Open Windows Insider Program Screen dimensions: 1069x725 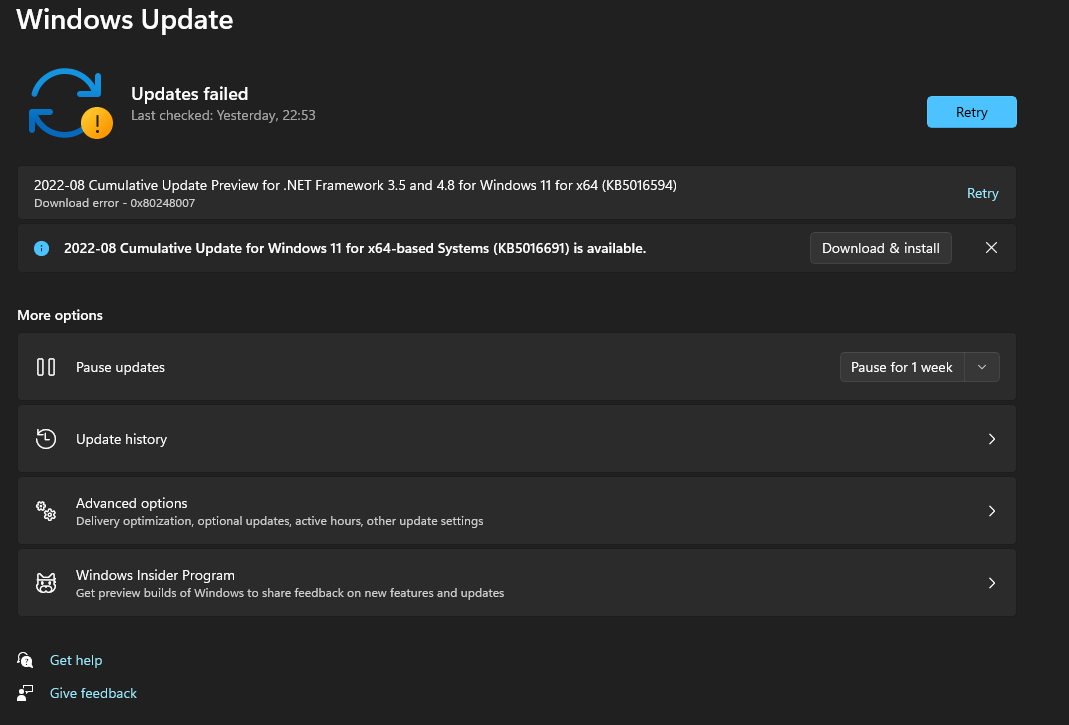coord(517,583)
